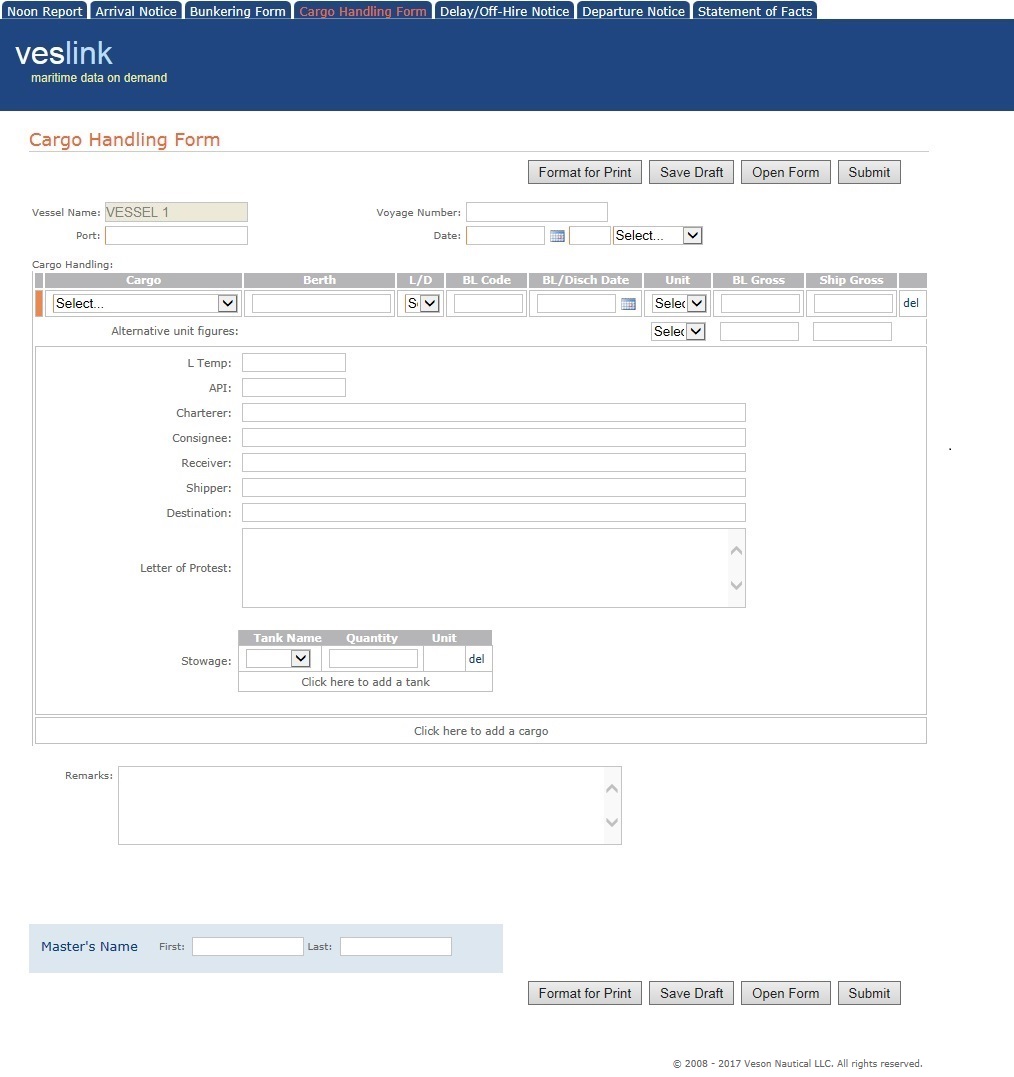The height and width of the screenshot is (1077, 1014).
Task: Open the Departure Notice tab
Action: [633, 10]
